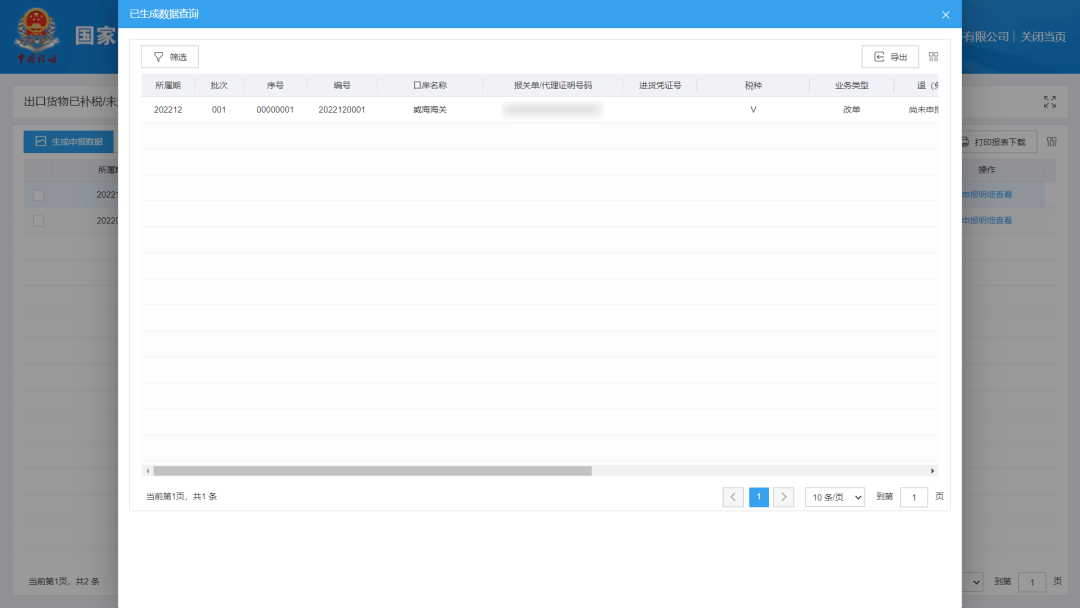Open the 筛选 filter button
The image size is (1080, 608).
[x=170, y=57]
